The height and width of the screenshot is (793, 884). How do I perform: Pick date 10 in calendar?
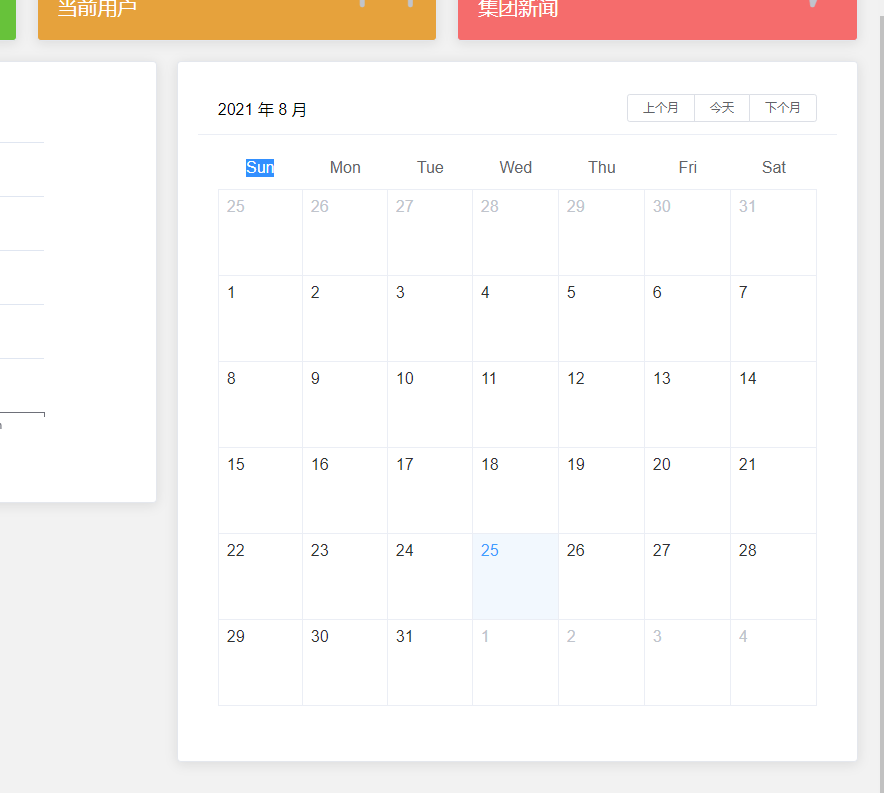(x=430, y=405)
